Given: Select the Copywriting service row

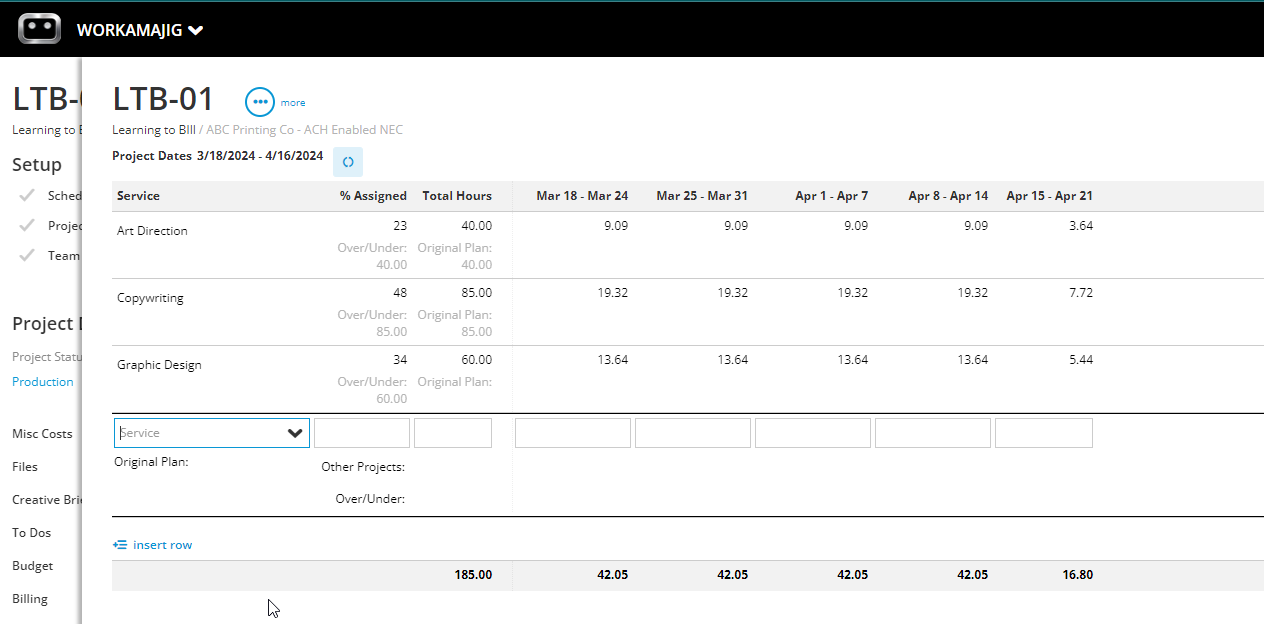Looking at the screenshot, I should coord(688,312).
